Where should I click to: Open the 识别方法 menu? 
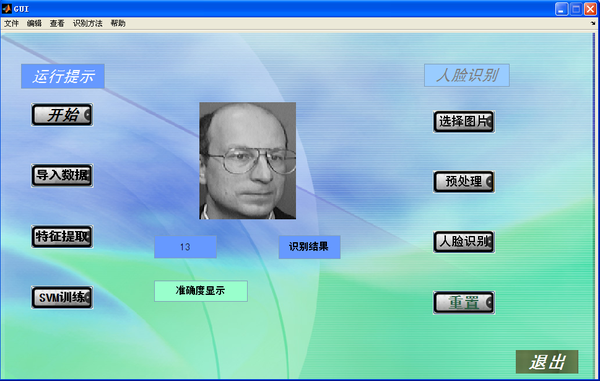coord(88,23)
